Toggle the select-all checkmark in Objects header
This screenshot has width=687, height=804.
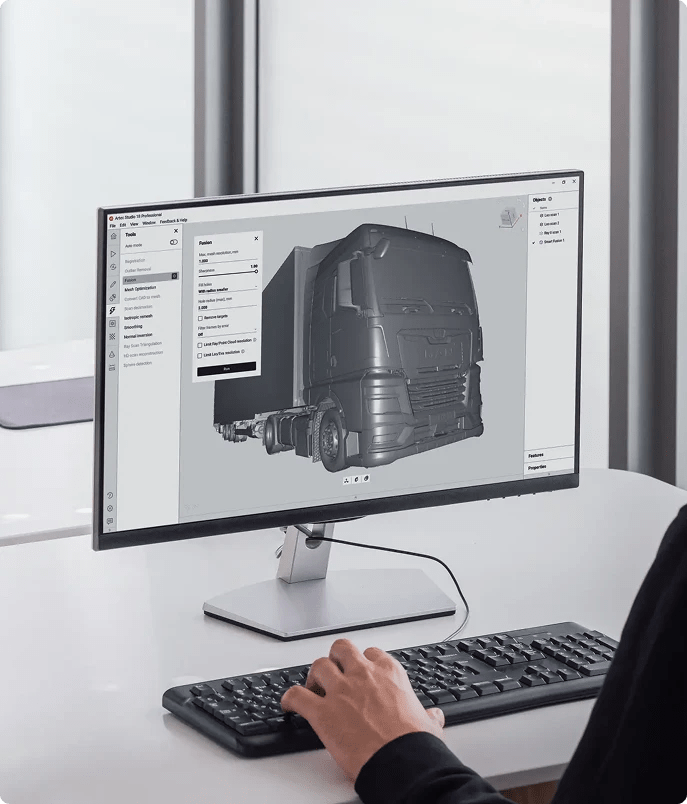click(534, 208)
